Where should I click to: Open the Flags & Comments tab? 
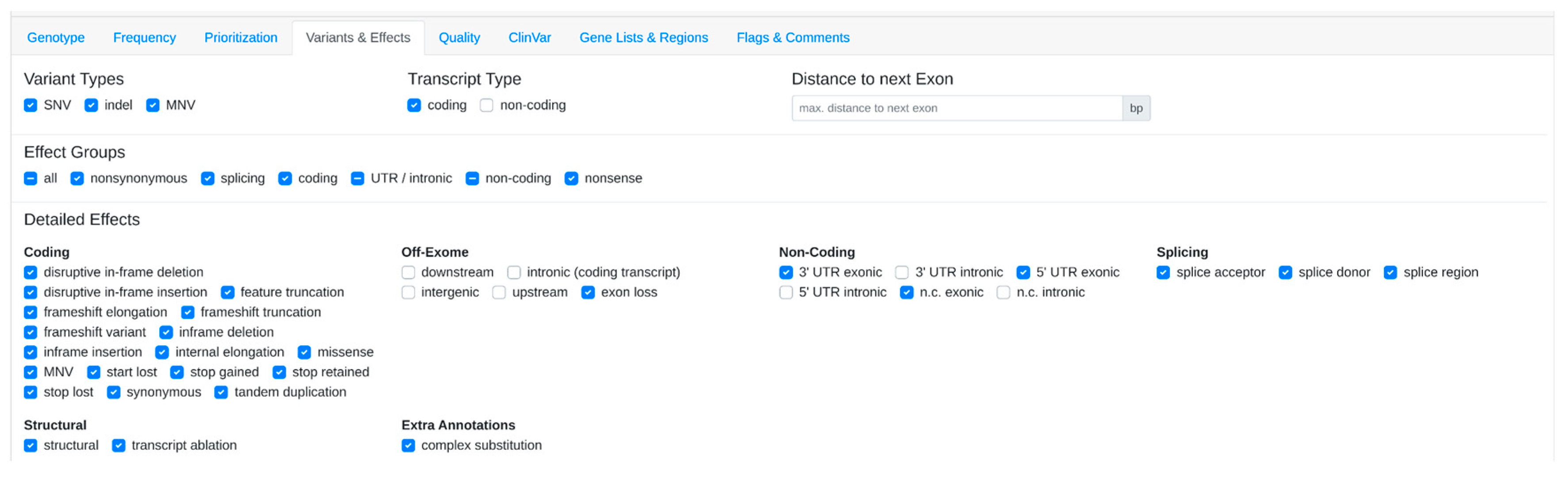(x=793, y=38)
